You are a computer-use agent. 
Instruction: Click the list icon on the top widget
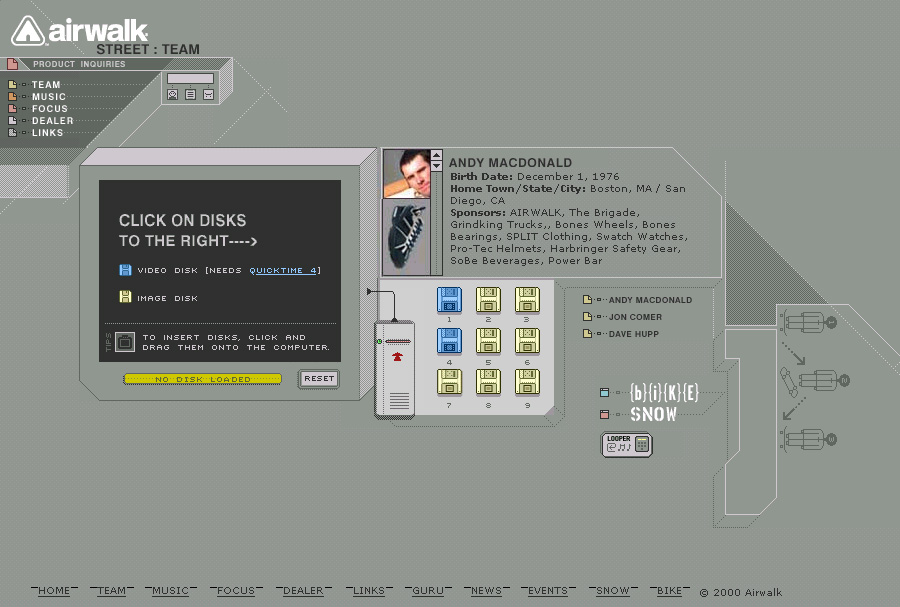tap(191, 95)
